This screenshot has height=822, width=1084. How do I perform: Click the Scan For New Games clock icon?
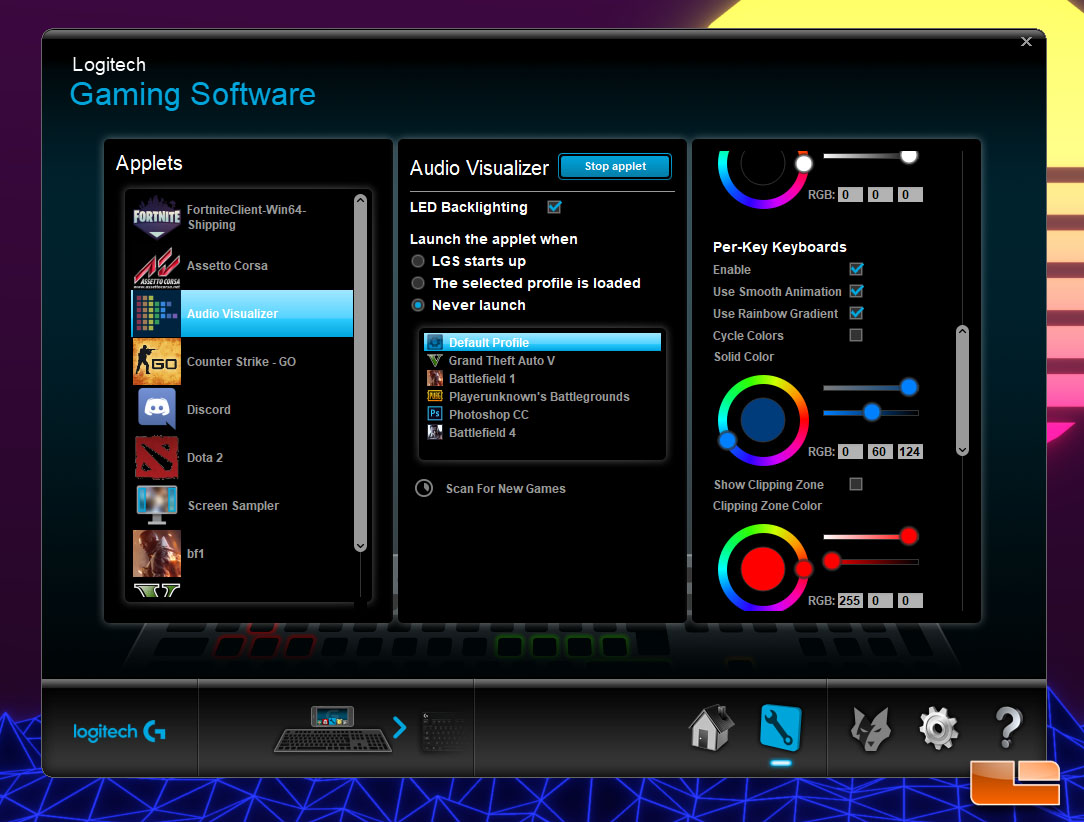[424, 488]
